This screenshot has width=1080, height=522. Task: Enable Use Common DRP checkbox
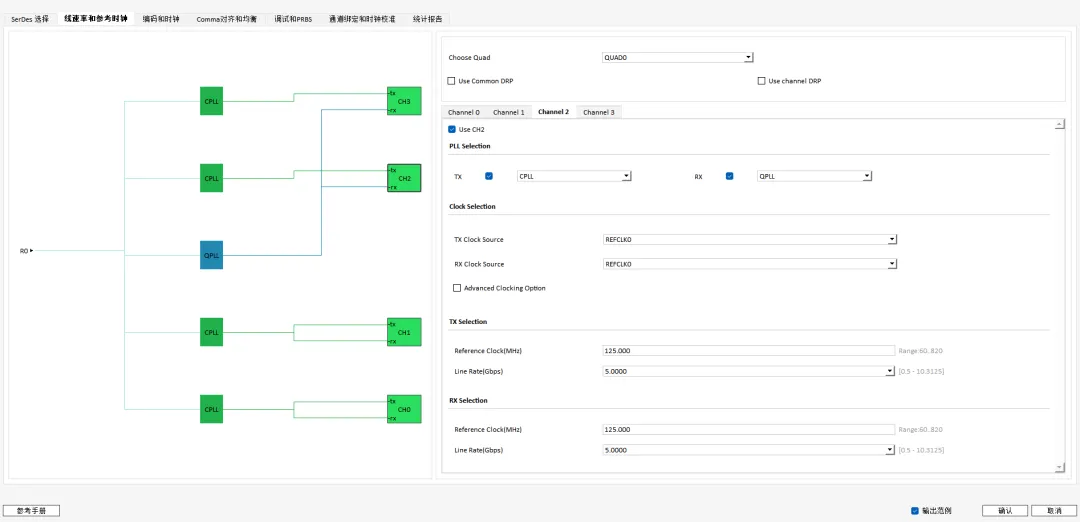(452, 81)
